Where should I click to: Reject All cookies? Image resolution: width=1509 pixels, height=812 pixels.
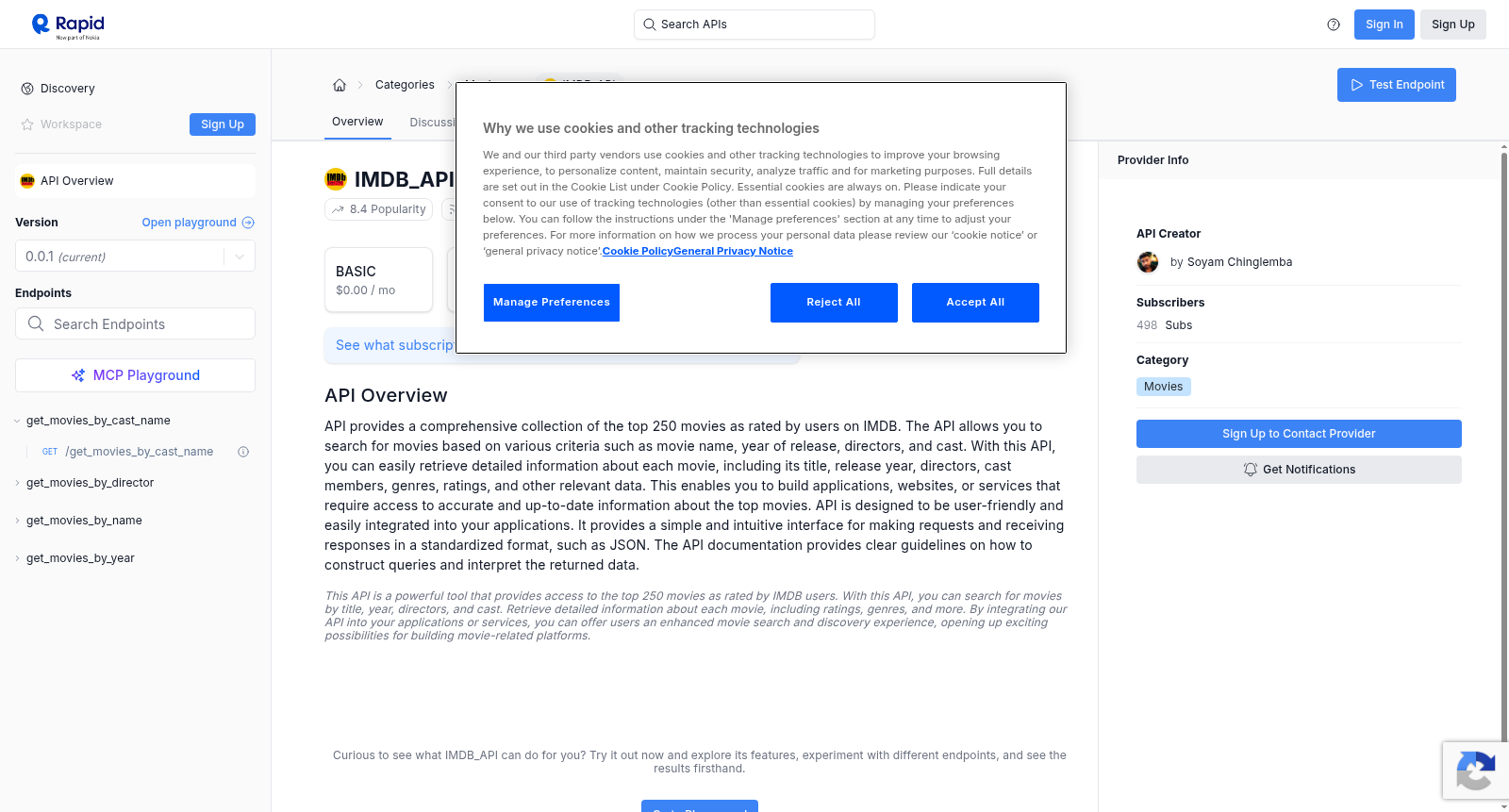point(834,303)
